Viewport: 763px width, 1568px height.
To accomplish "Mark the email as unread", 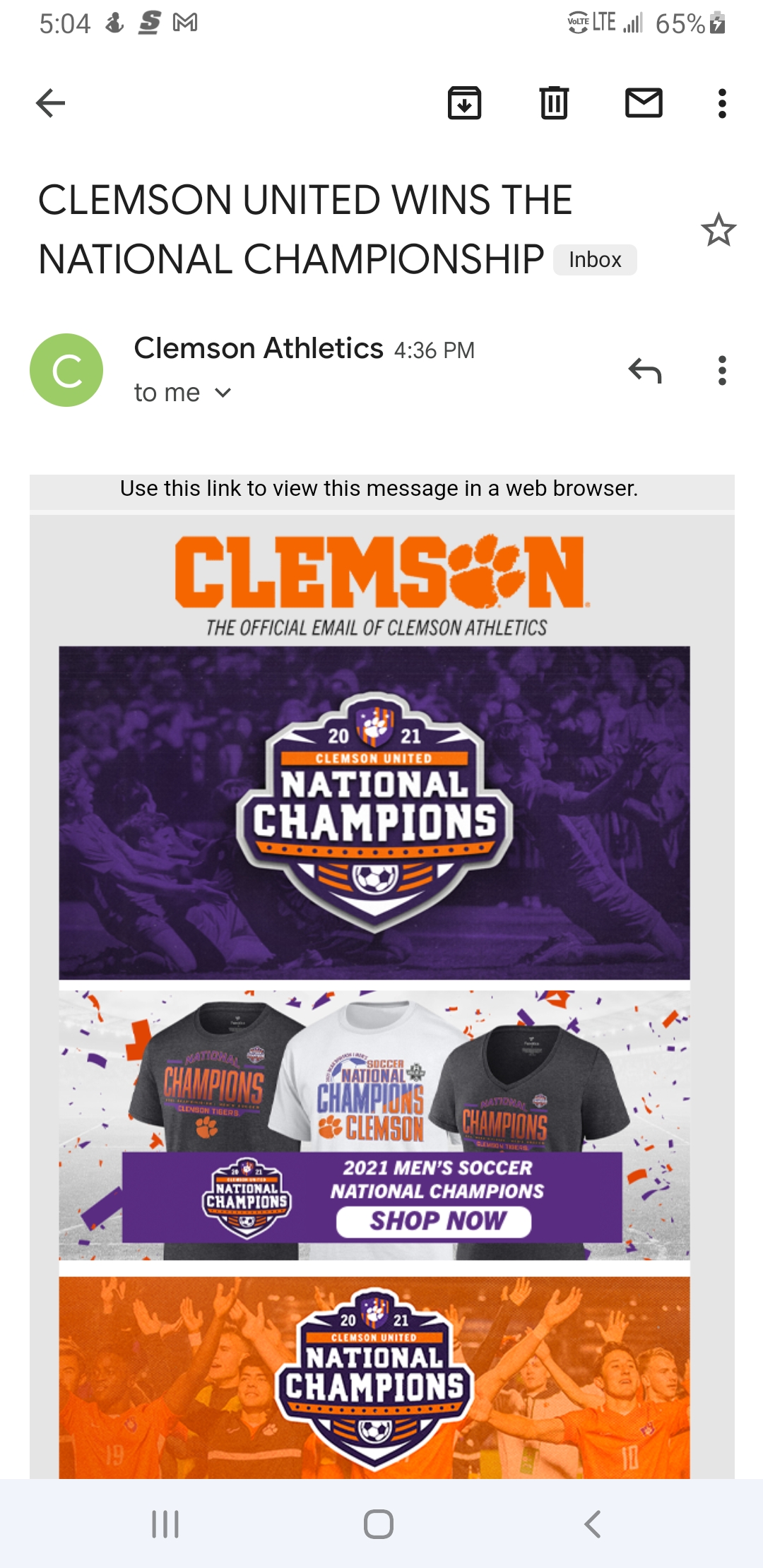I will click(x=644, y=103).
